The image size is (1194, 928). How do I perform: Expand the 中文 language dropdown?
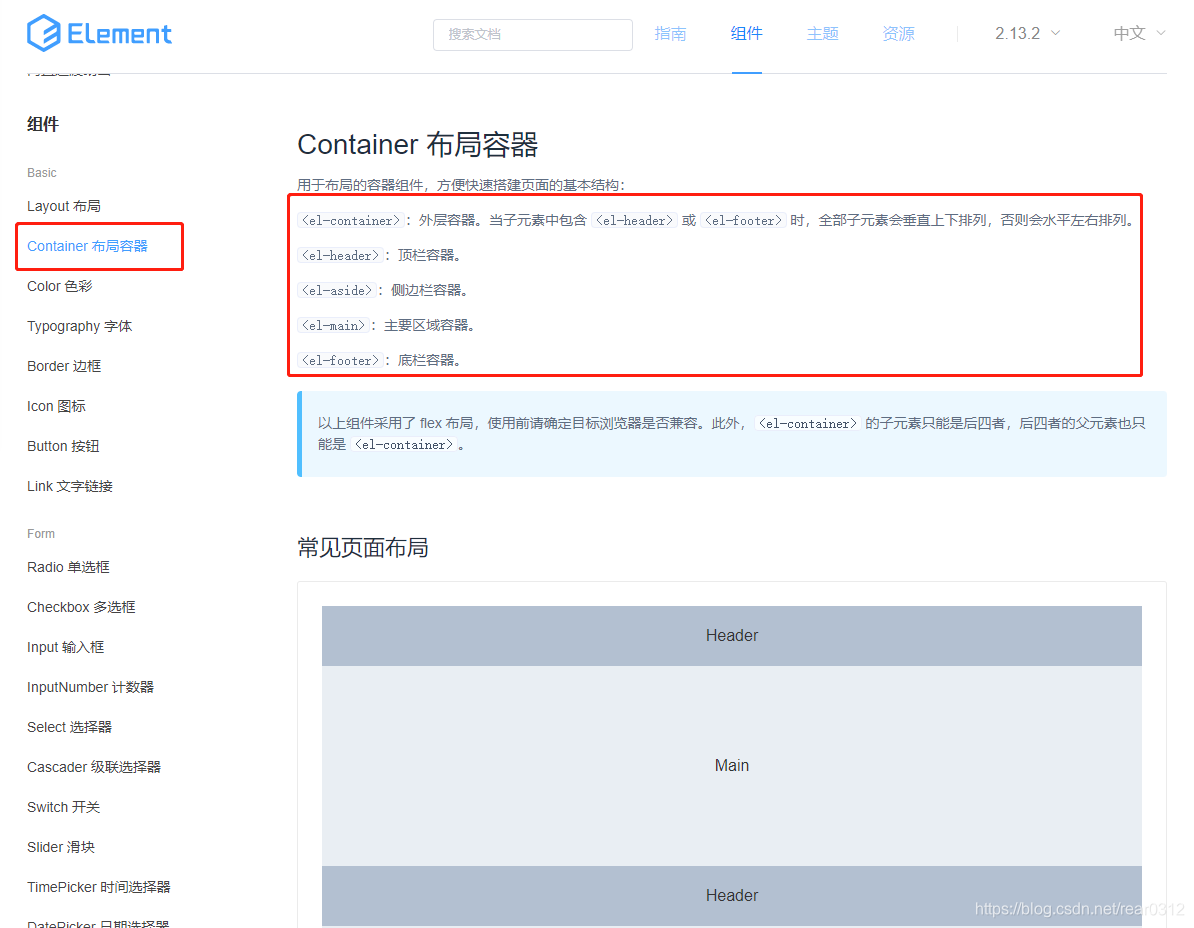[x=1139, y=33]
